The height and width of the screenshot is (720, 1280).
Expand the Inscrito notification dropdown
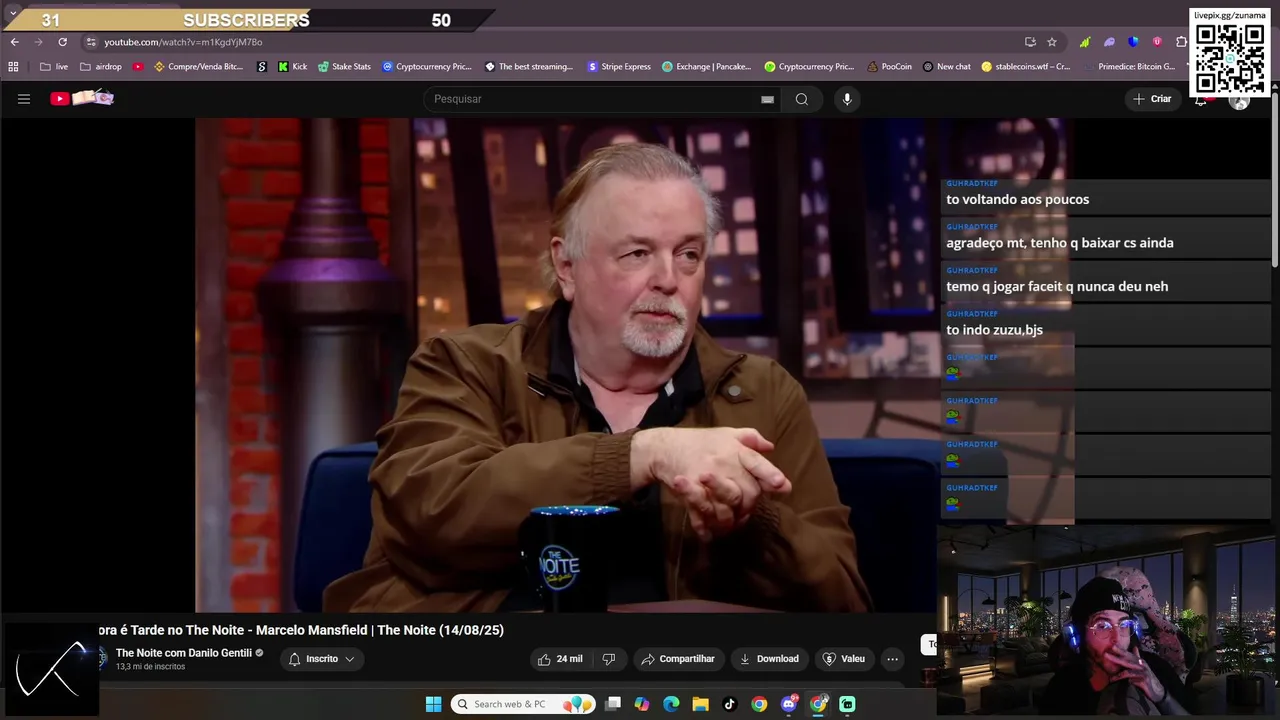pyautogui.click(x=322, y=659)
